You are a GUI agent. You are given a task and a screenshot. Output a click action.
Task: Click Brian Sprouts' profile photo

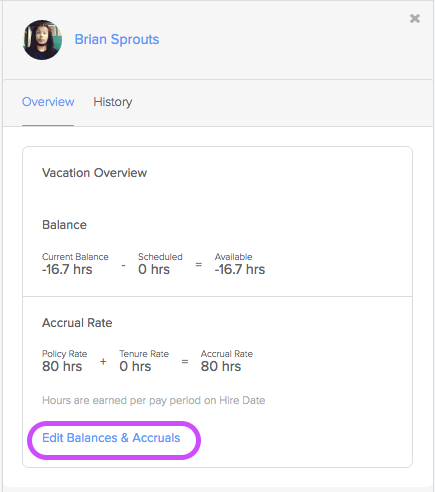42,40
